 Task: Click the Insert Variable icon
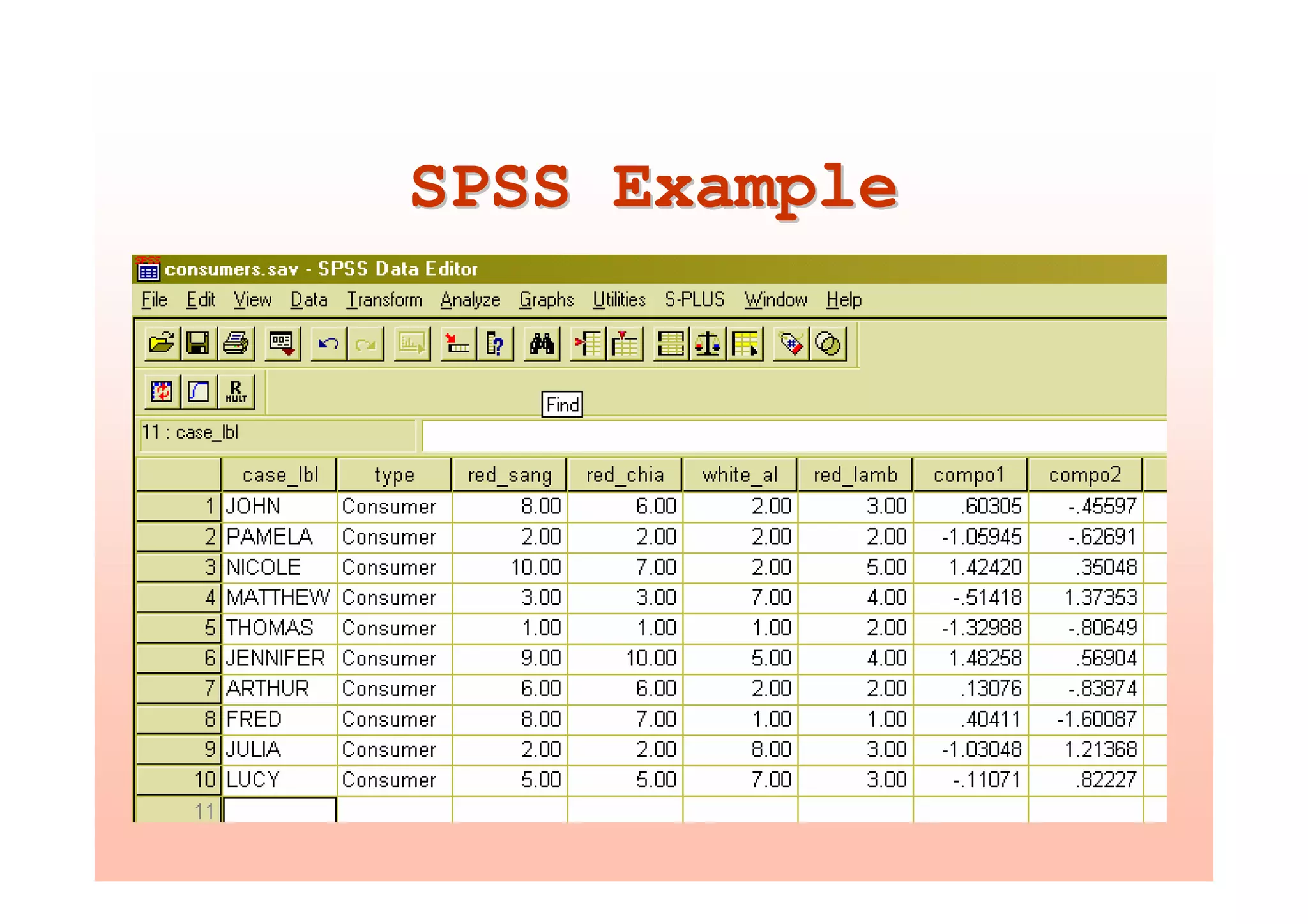[x=624, y=344]
